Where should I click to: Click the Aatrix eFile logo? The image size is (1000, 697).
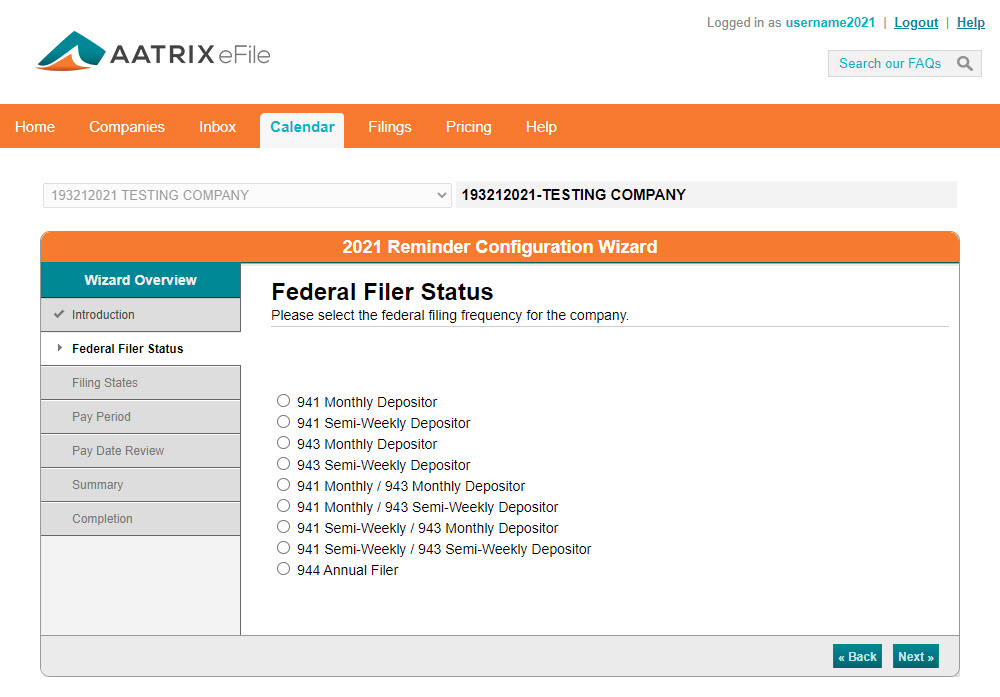click(x=153, y=52)
